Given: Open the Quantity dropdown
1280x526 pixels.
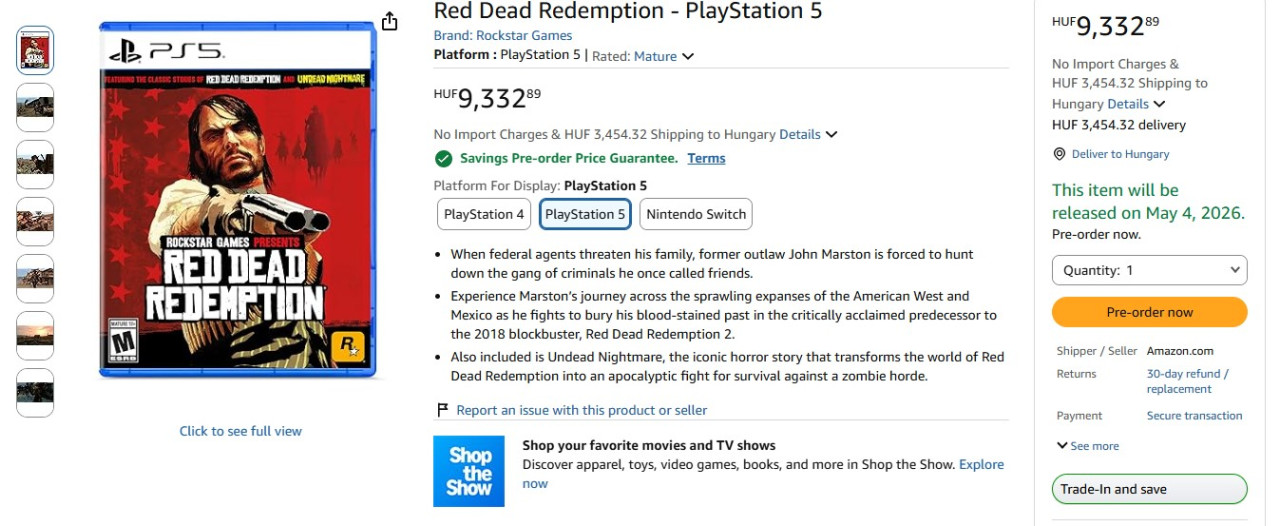Looking at the screenshot, I should click(x=1149, y=270).
